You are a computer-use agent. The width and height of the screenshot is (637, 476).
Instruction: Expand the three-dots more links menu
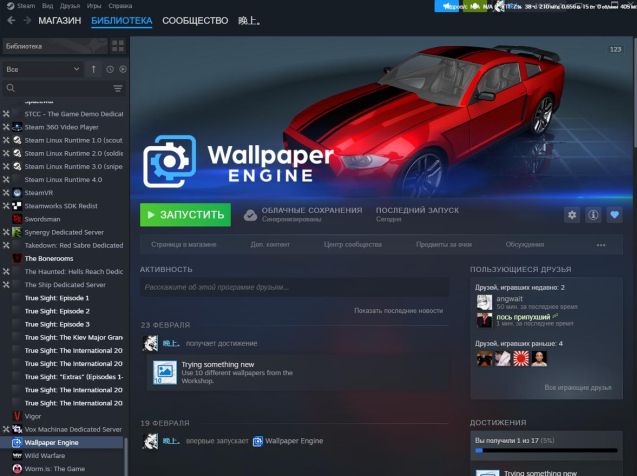[600, 244]
